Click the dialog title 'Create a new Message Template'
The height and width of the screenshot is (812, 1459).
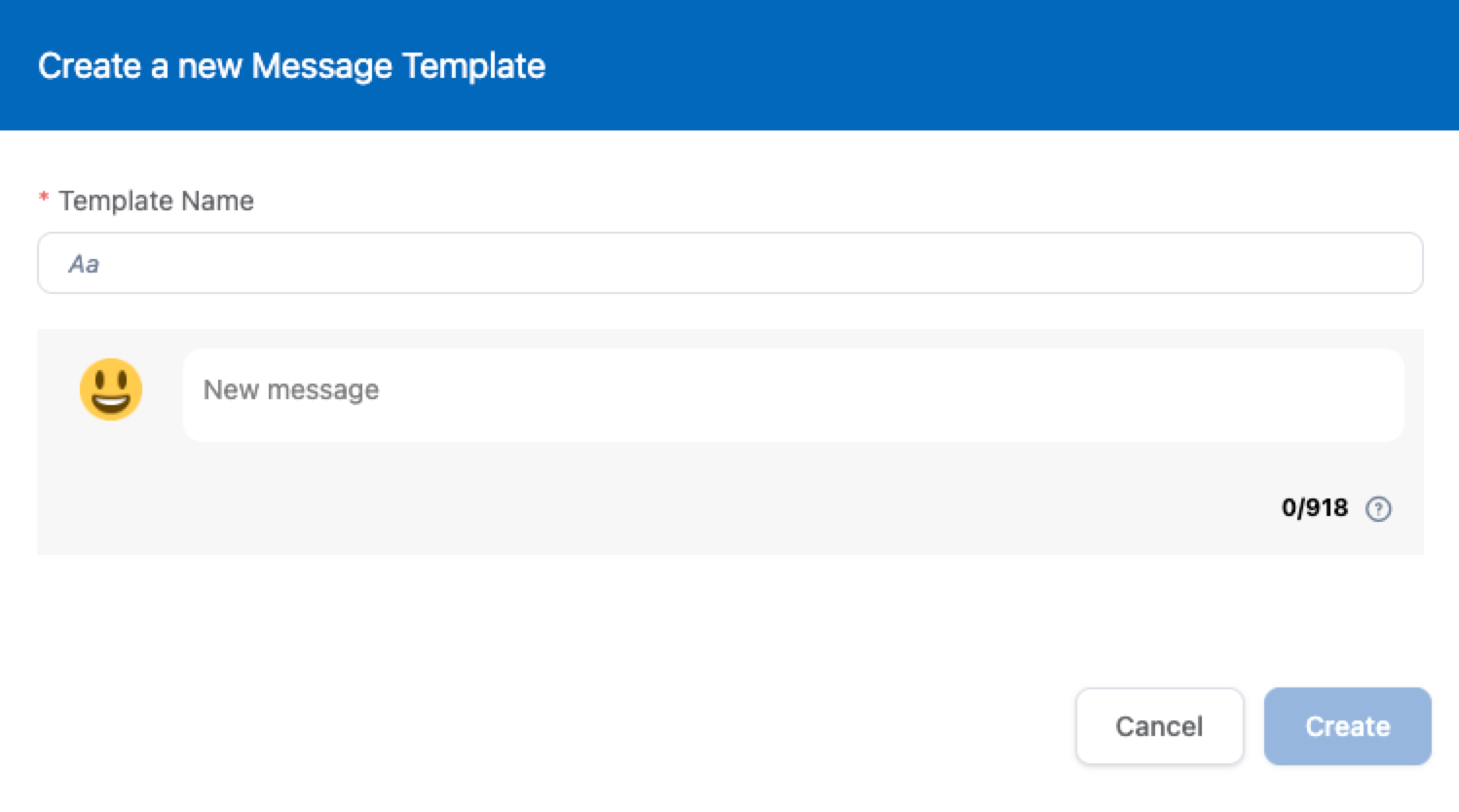(291, 66)
